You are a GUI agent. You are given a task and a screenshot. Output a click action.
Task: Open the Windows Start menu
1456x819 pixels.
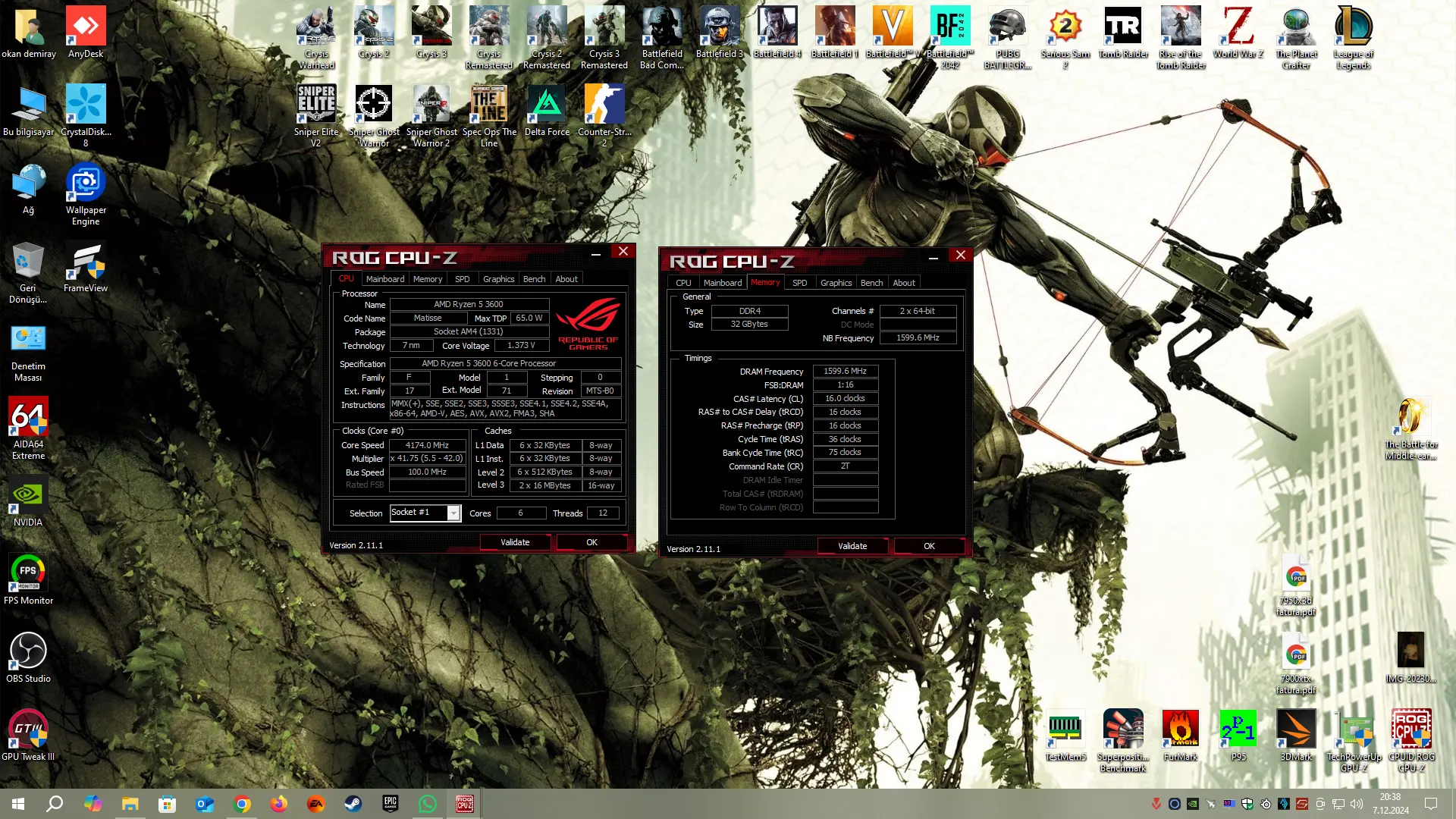click(x=18, y=804)
